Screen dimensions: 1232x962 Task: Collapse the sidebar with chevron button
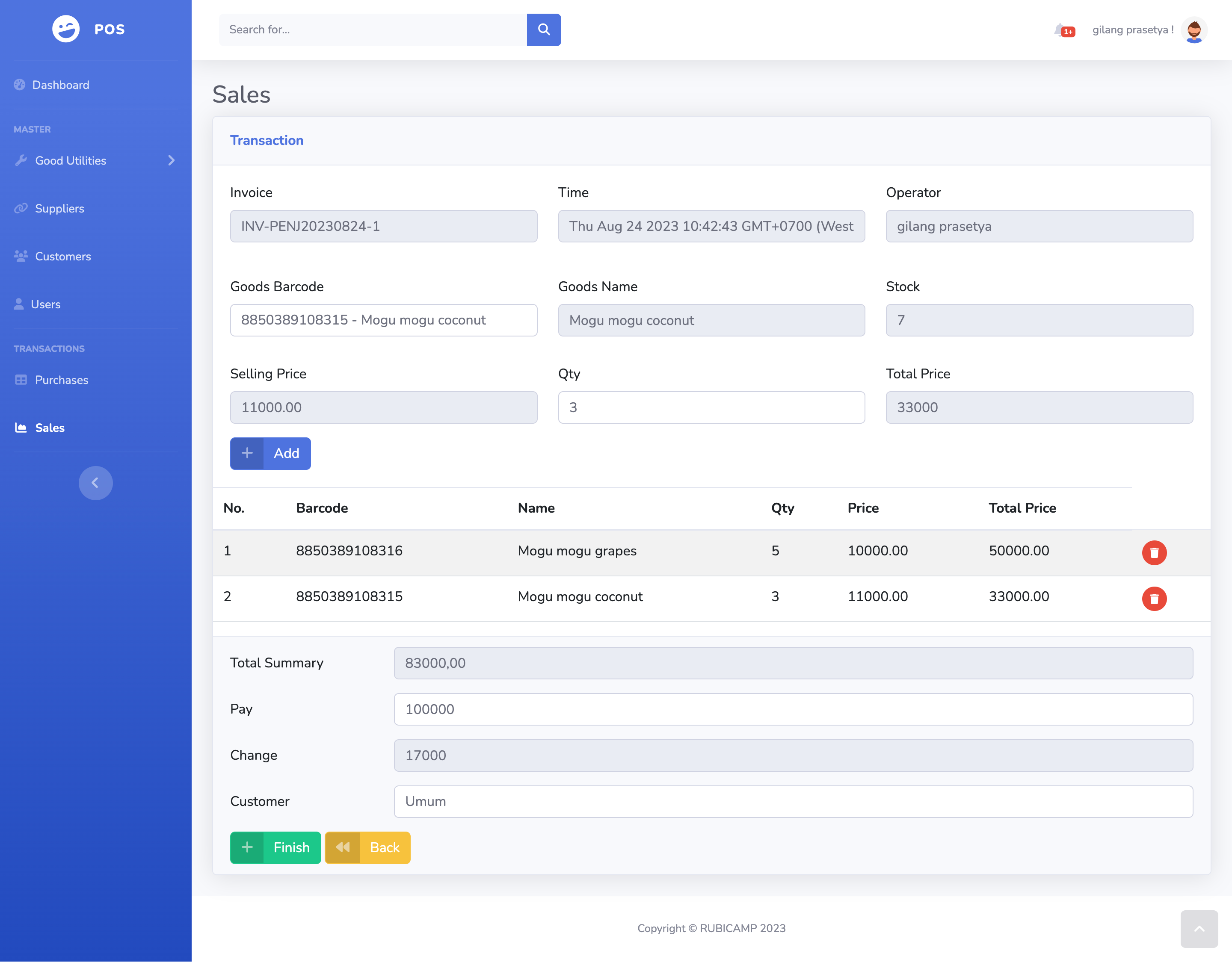click(95, 483)
